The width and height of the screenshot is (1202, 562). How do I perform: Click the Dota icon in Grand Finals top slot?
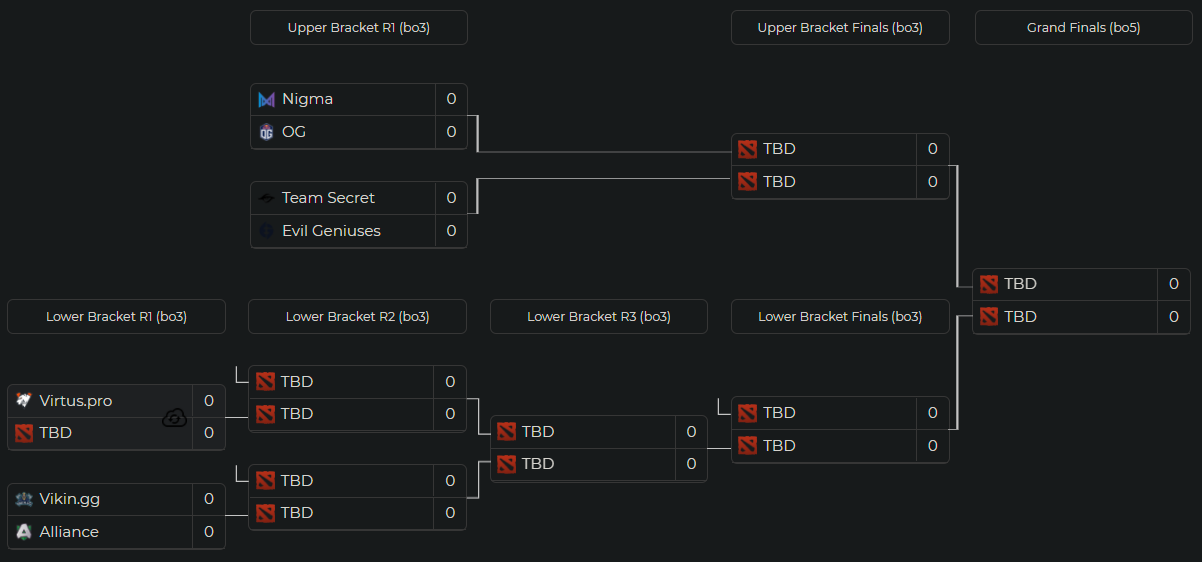coord(989,284)
